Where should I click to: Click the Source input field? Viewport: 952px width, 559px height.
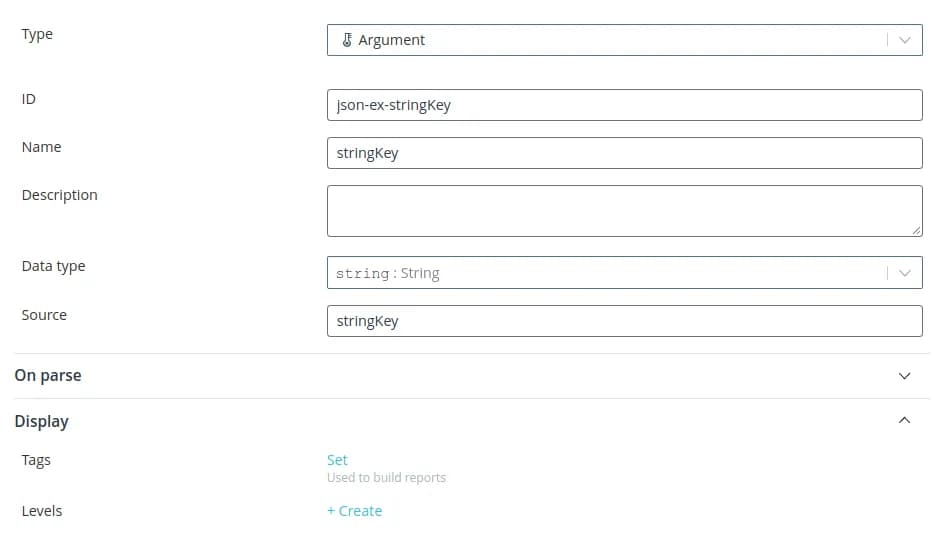[x=624, y=321]
